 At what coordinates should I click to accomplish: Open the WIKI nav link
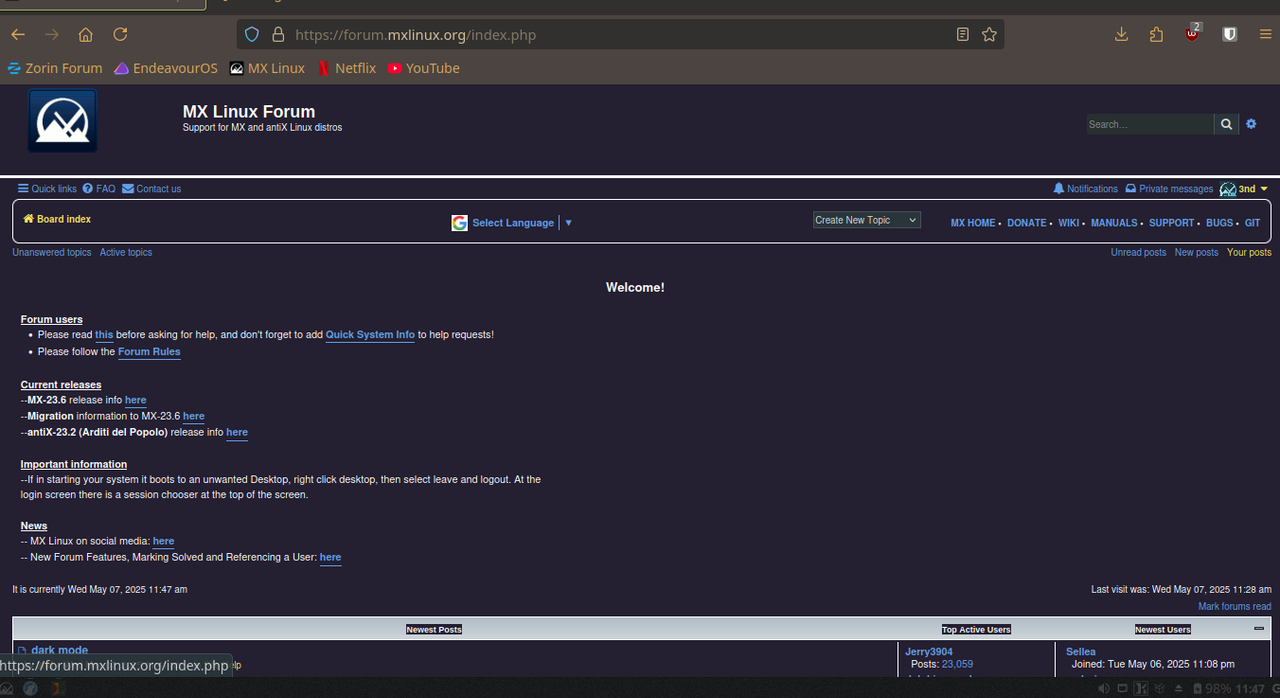click(x=1069, y=223)
